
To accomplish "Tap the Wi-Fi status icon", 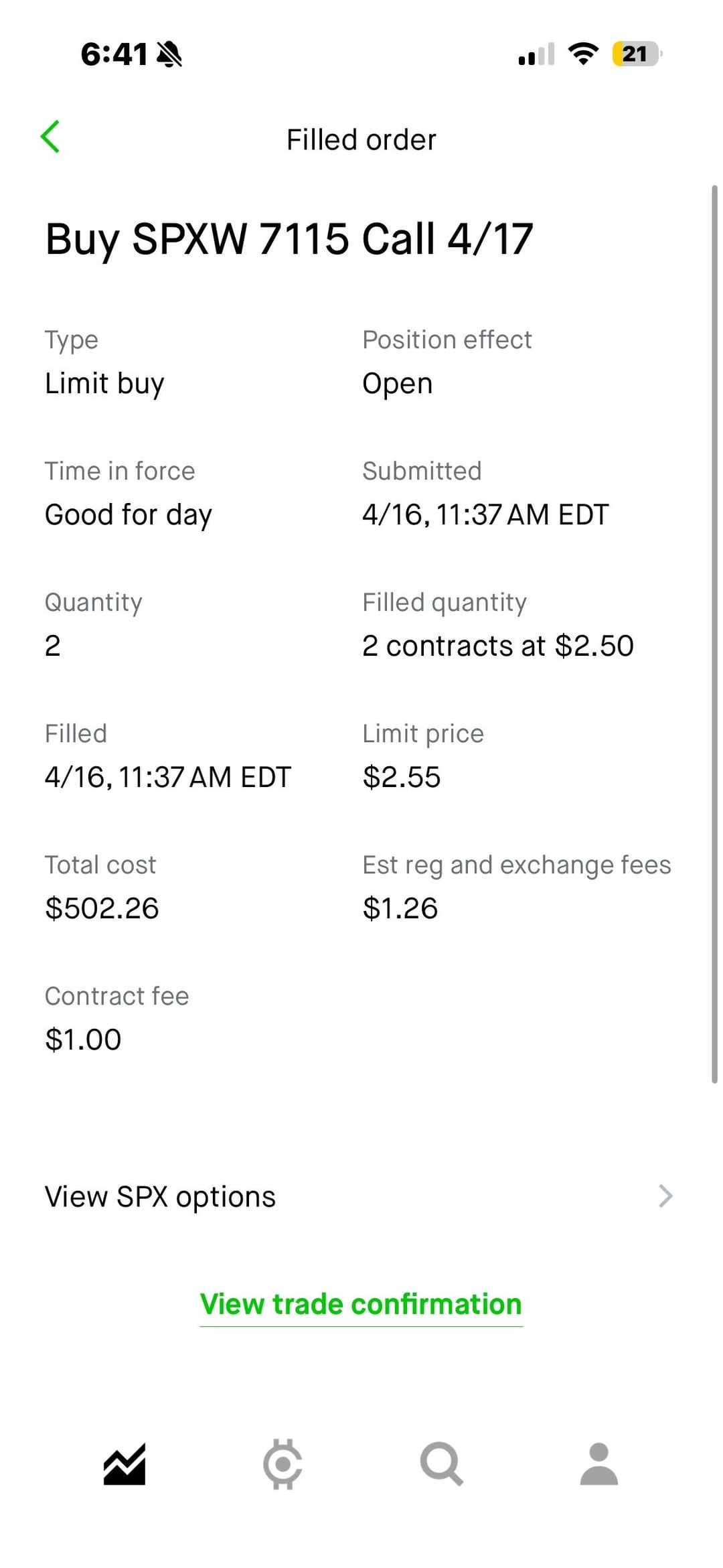I will coord(583,54).
